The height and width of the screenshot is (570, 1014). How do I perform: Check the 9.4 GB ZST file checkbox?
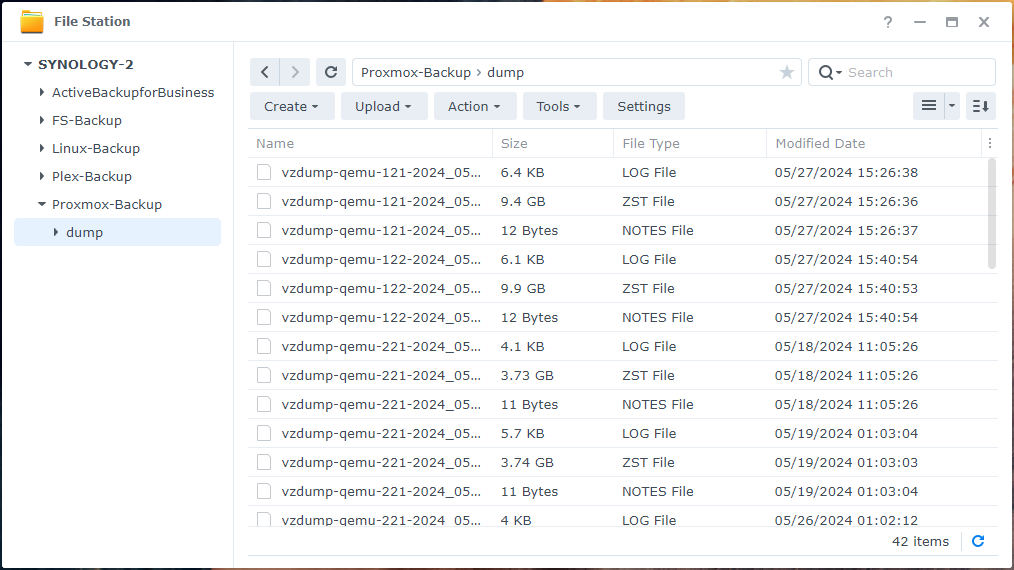click(264, 201)
